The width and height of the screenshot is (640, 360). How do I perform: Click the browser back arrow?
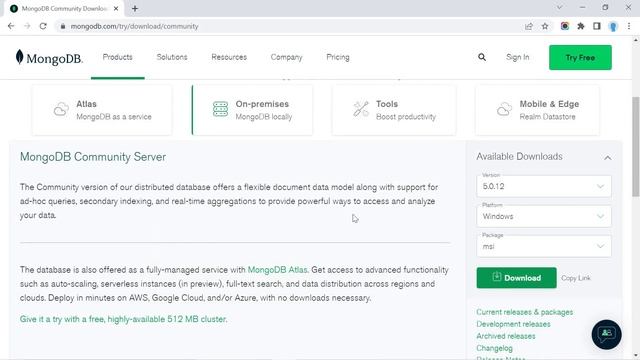click(11, 26)
